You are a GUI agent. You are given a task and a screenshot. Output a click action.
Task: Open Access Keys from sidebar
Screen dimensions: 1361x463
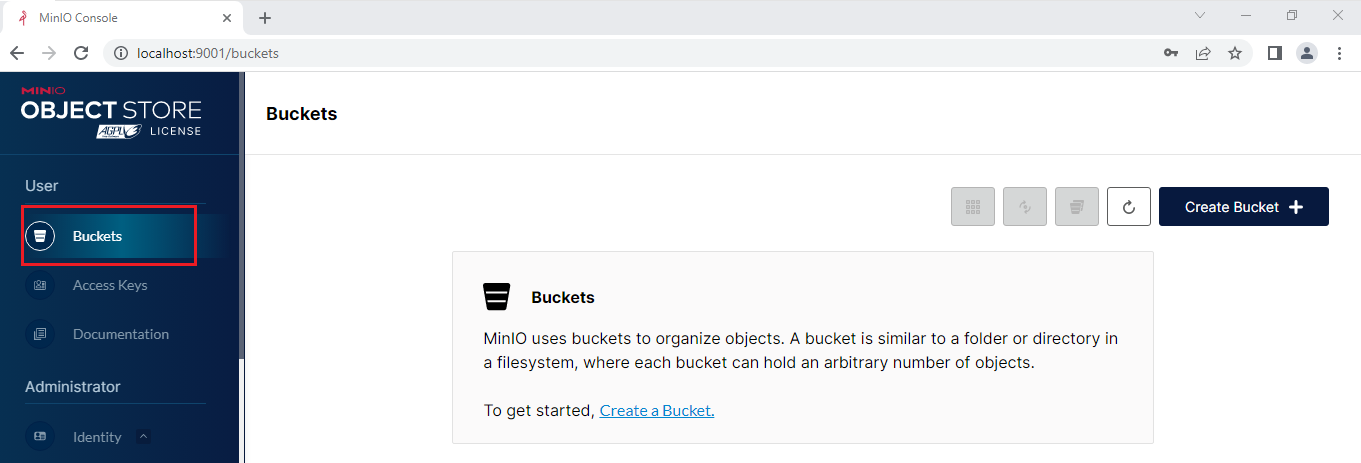pos(110,285)
